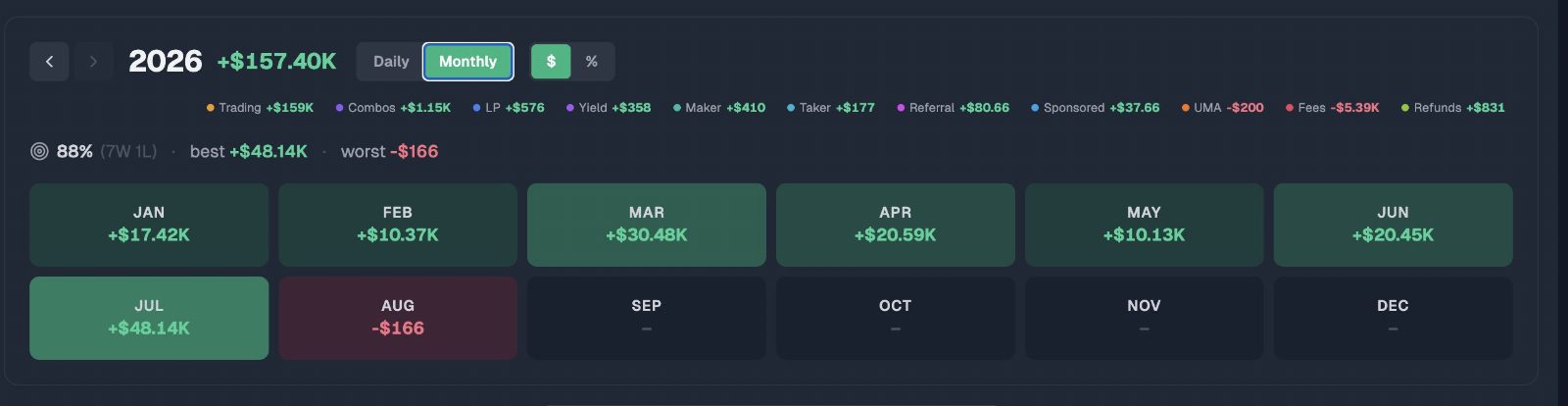The image size is (1568, 406).
Task: Go to previous year with left chevron
Action: [49, 61]
